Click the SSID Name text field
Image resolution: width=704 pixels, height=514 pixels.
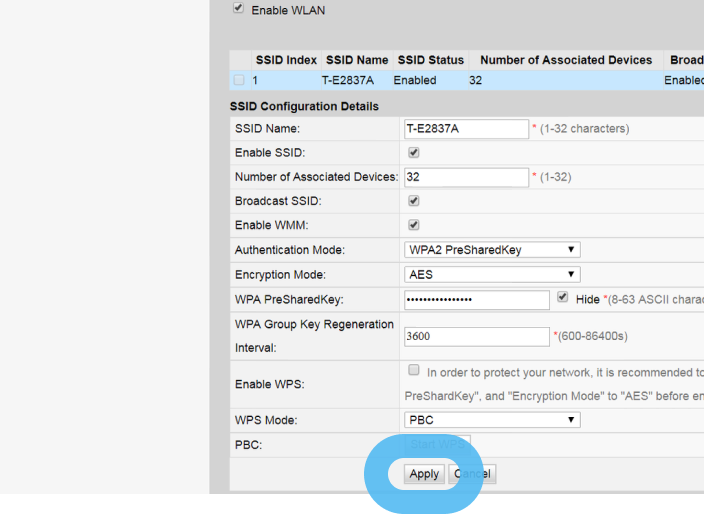466,129
